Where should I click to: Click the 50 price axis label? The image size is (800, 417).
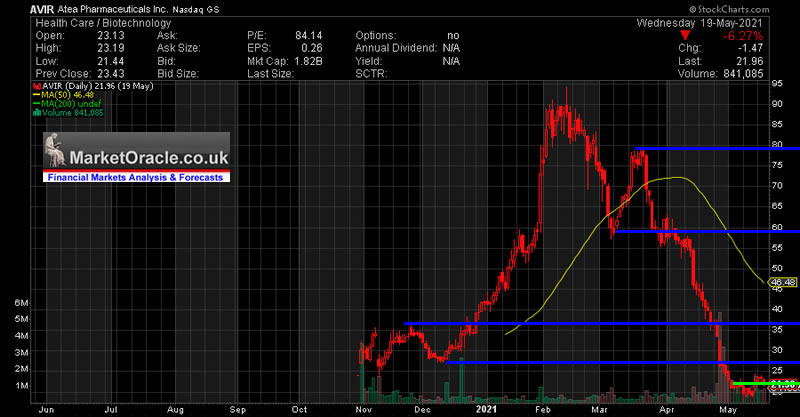point(777,268)
